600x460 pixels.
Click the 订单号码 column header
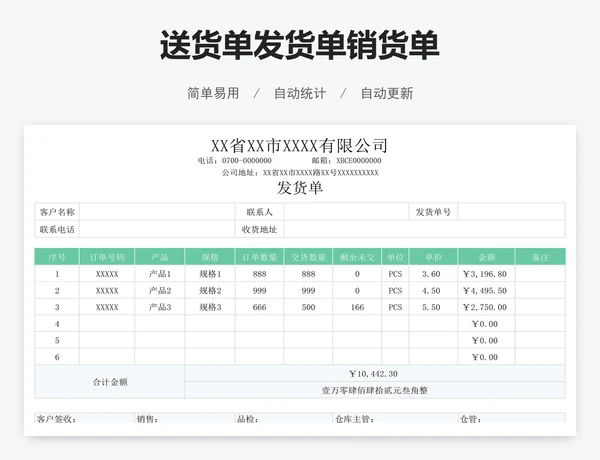pos(107,257)
